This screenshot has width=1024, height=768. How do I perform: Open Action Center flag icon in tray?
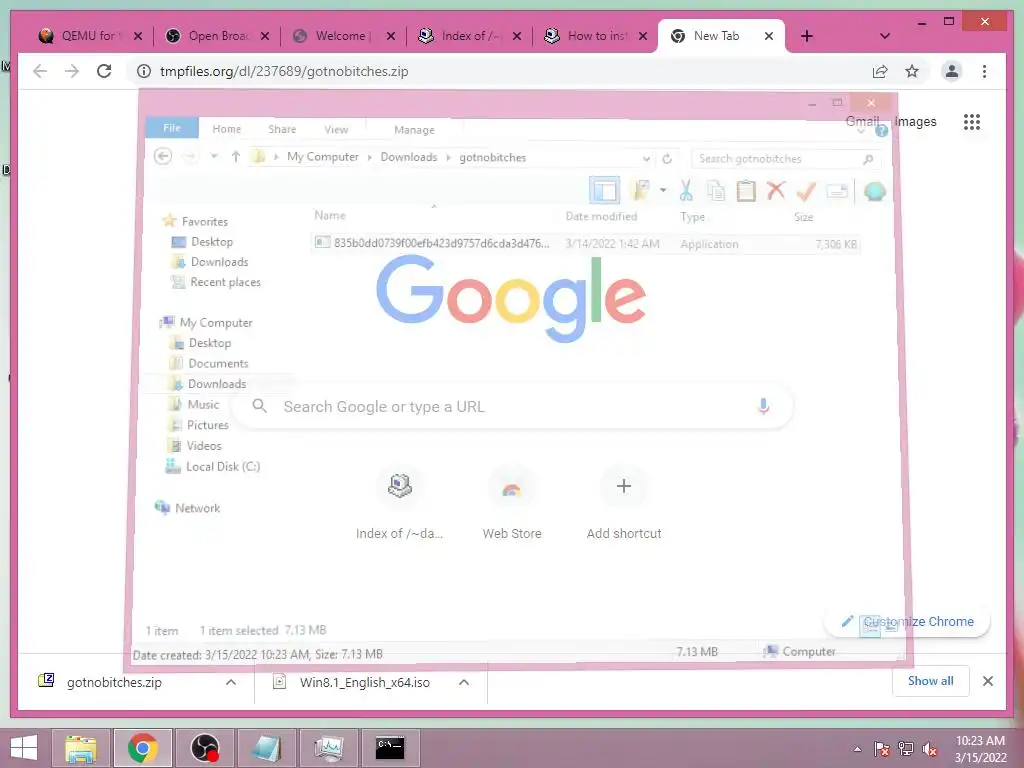point(881,749)
